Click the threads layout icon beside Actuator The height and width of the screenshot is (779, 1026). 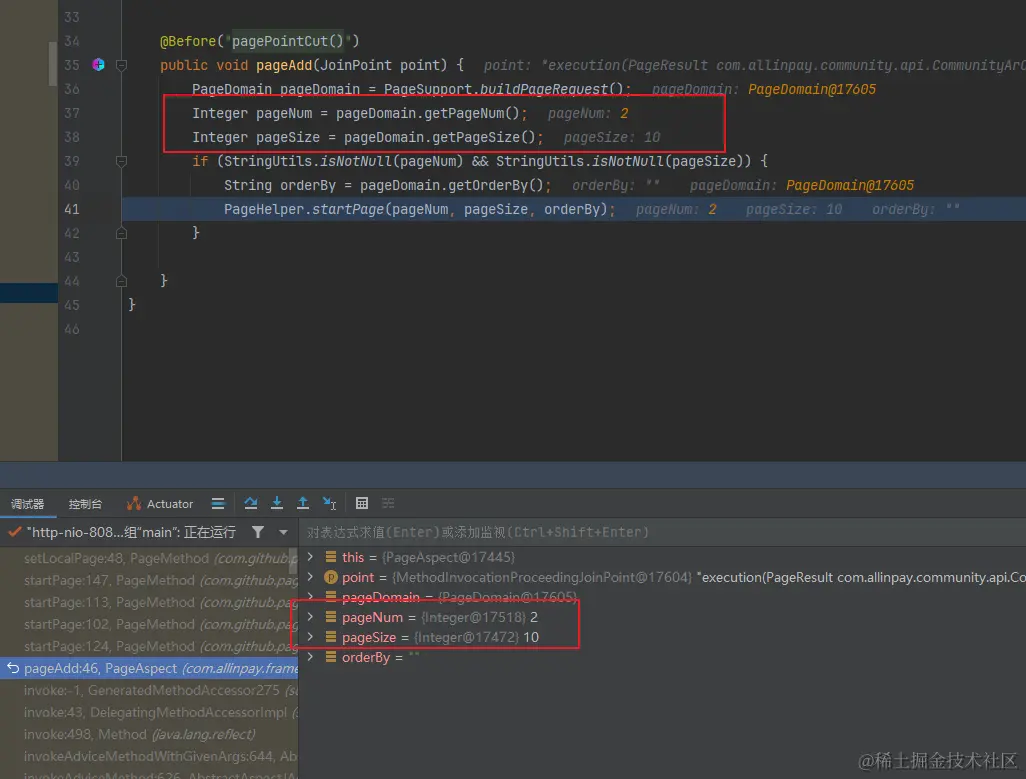click(218, 503)
